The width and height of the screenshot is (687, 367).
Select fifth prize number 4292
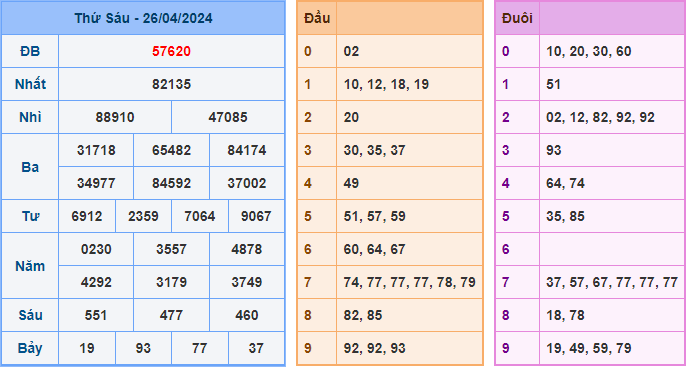pos(96,282)
